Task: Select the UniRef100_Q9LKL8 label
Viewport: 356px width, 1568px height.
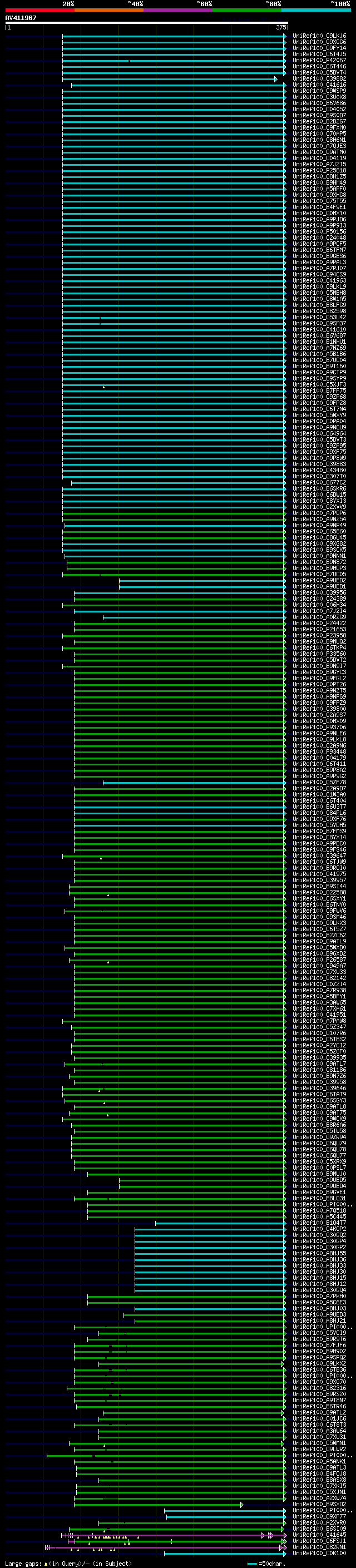Action: (x=319, y=740)
